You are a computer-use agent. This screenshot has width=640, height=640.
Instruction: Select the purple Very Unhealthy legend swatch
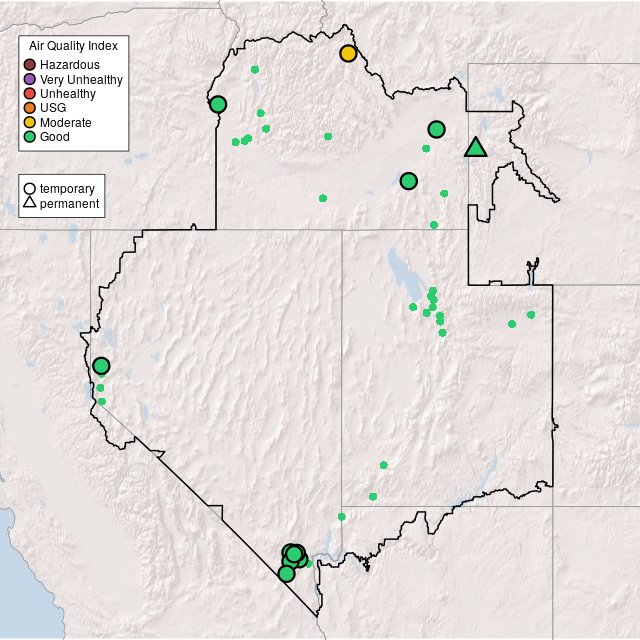coord(30,79)
